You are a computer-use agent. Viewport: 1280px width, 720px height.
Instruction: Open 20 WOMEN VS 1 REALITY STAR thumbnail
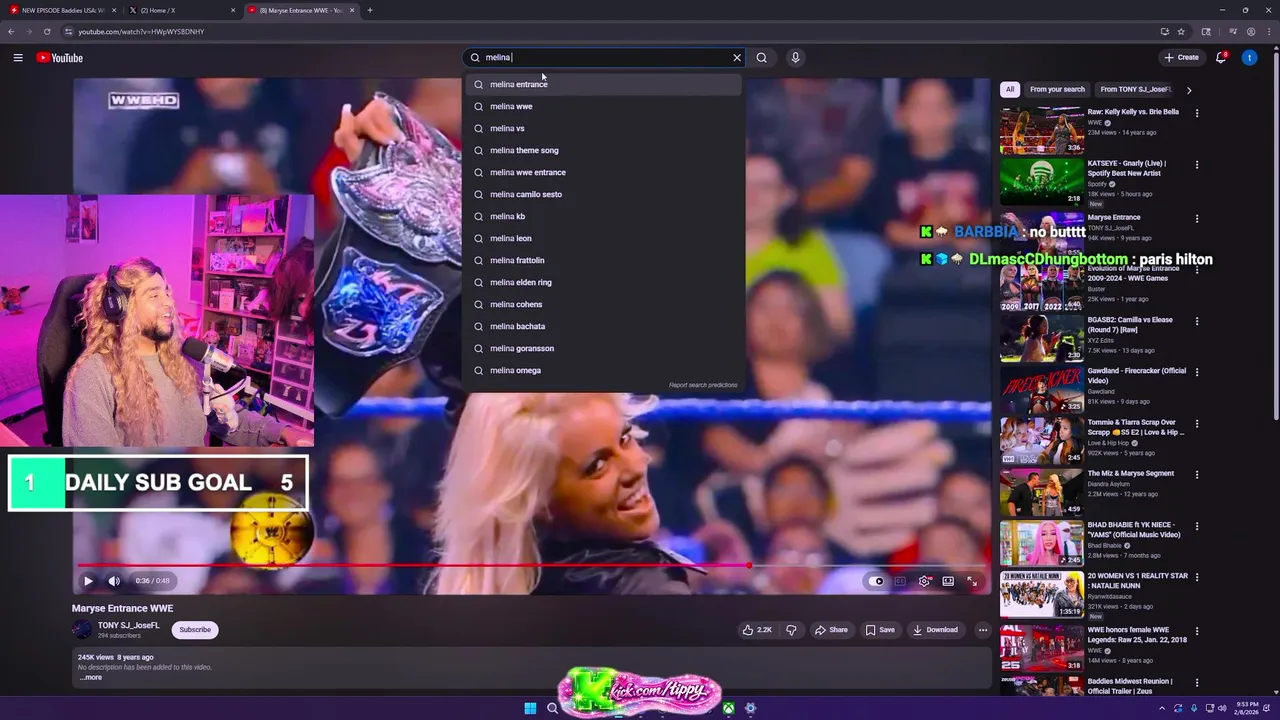(1042, 594)
